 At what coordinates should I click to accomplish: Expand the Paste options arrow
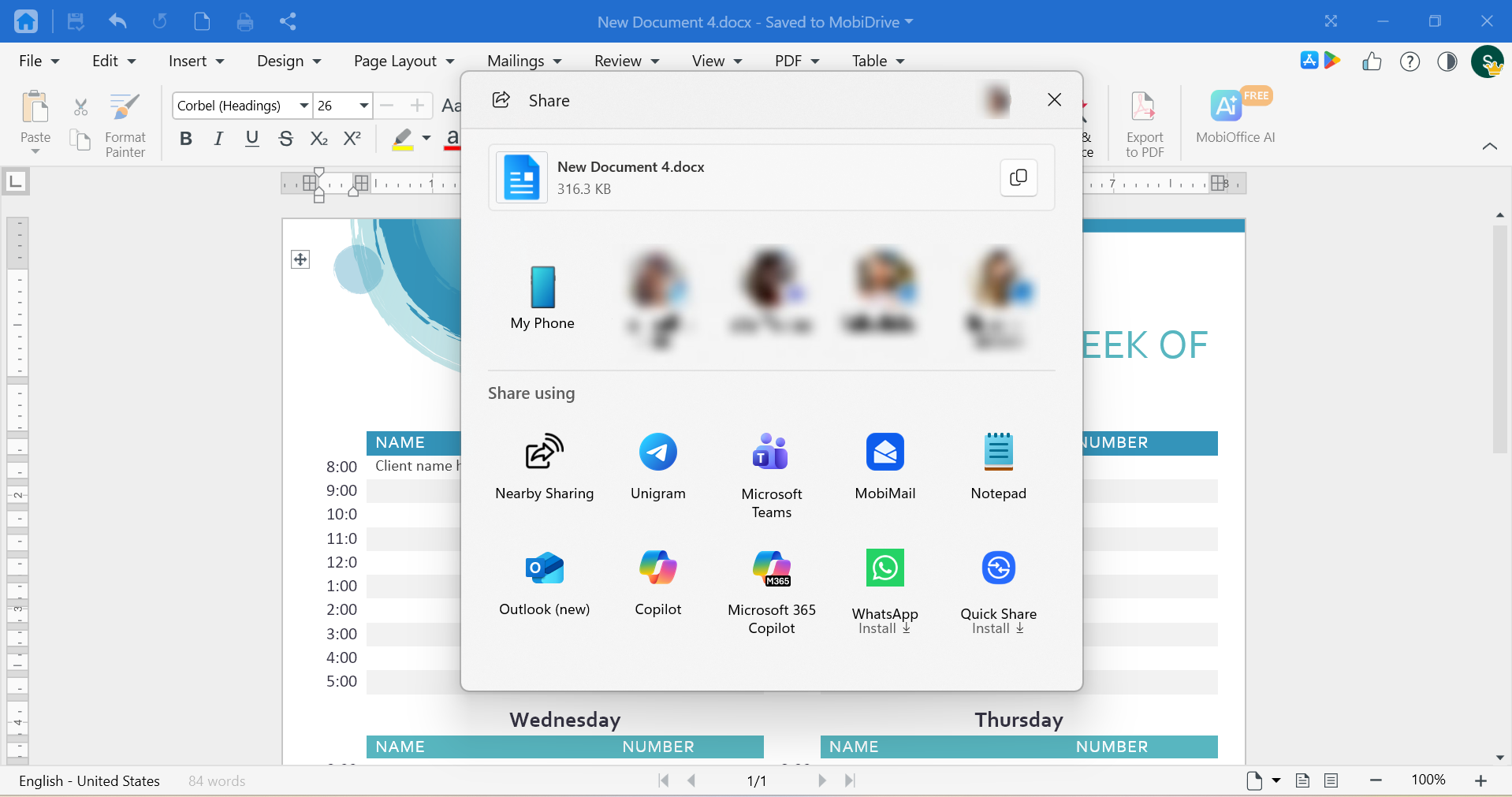(35, 151)
